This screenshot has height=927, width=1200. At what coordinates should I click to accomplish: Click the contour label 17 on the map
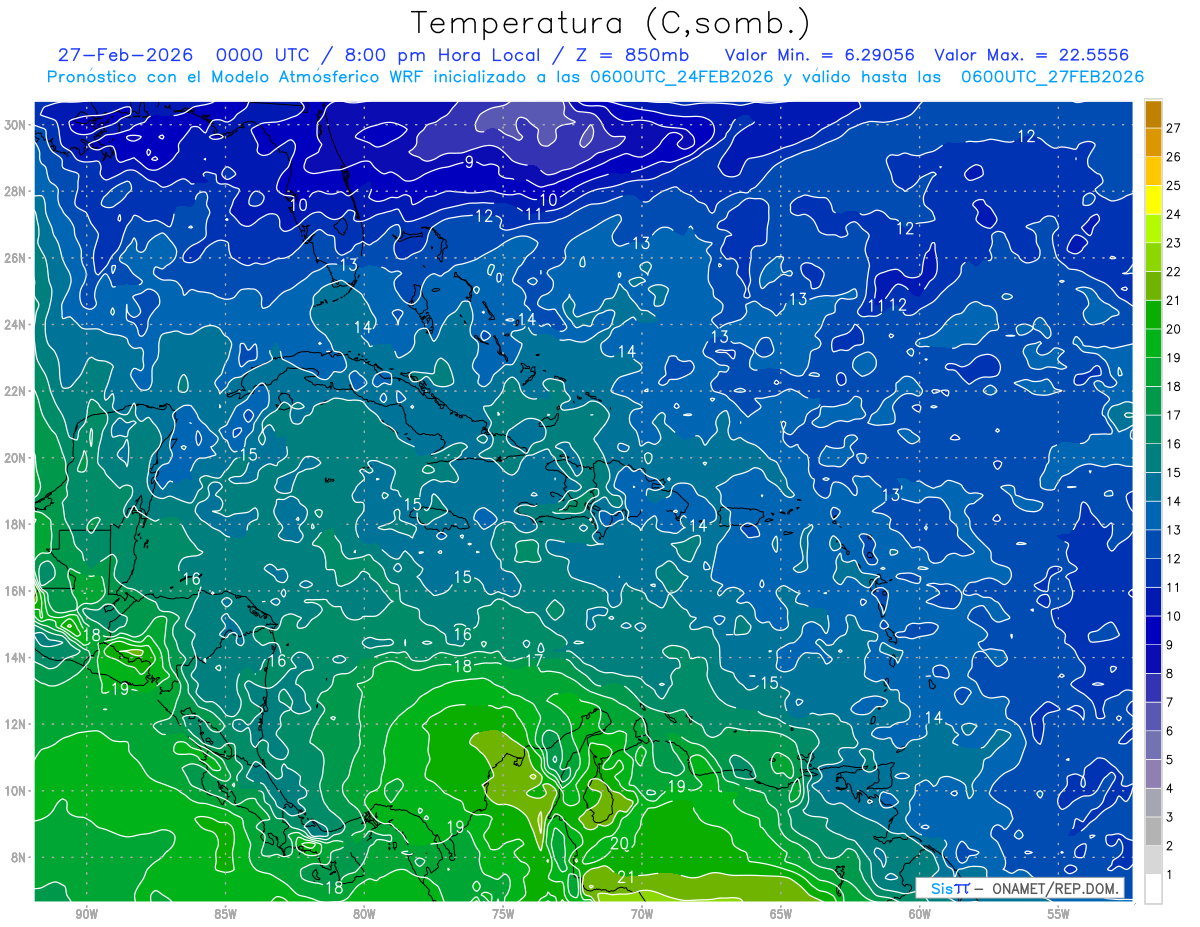[534, 661]
